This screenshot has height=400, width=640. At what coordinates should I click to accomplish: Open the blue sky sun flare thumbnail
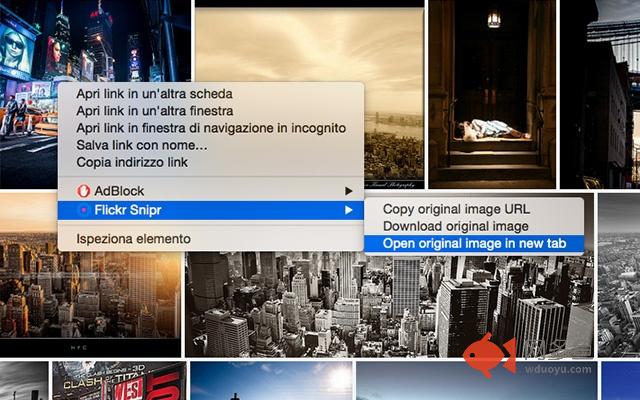coord(271,381)
